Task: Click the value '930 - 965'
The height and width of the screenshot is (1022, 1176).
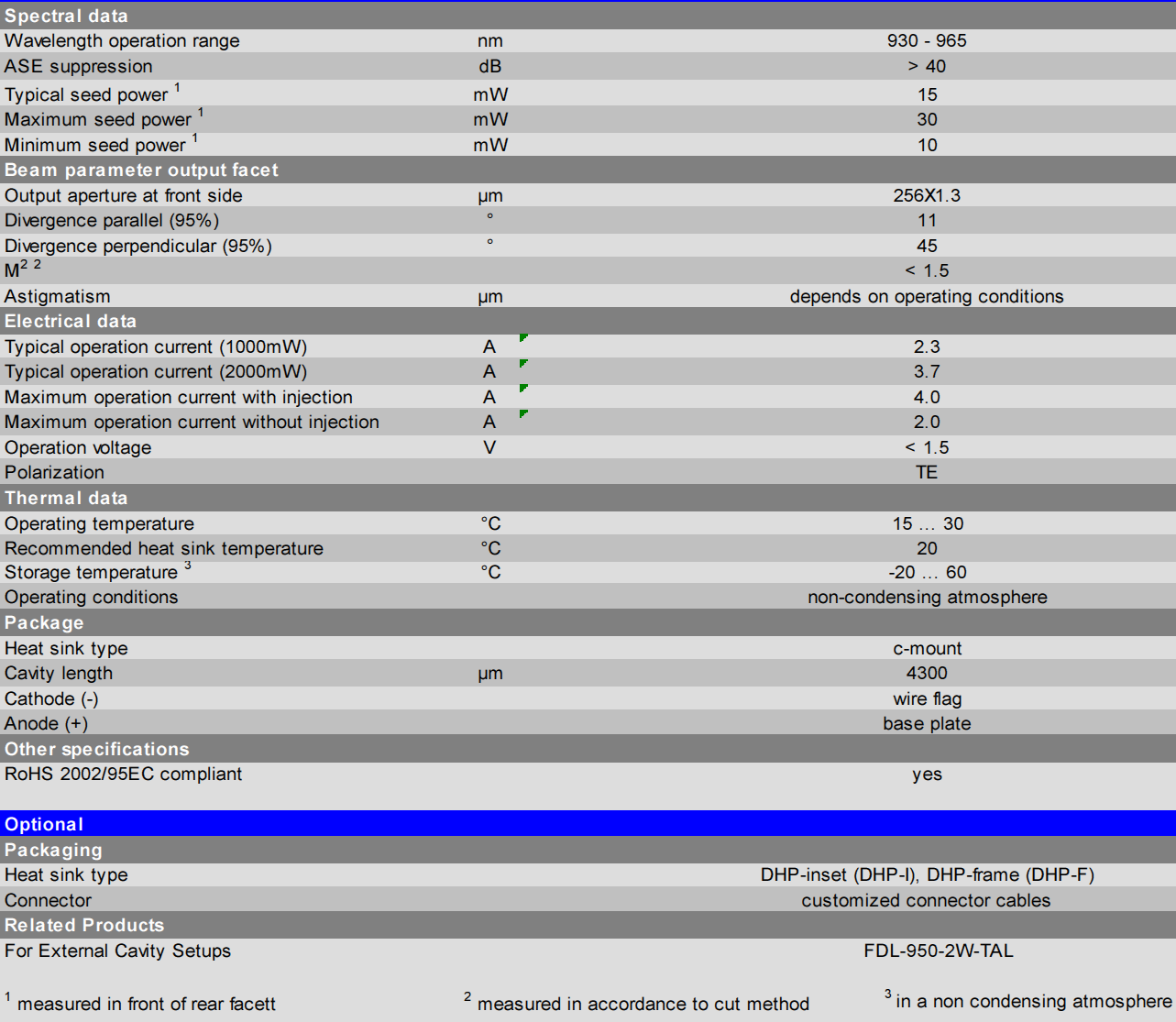Action: 927,41
